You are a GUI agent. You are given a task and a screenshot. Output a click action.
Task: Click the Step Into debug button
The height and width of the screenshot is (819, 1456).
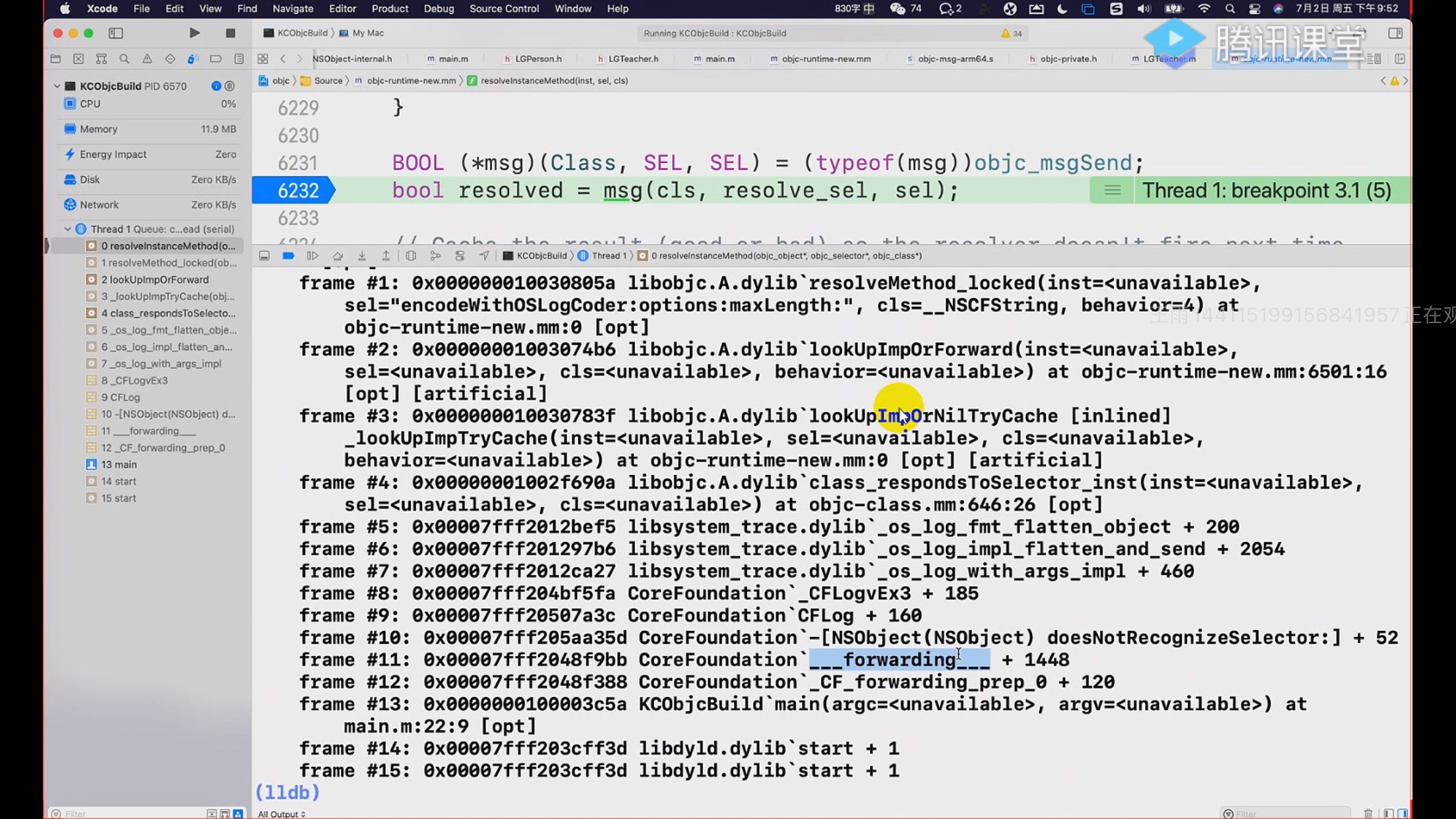point(362,256)
